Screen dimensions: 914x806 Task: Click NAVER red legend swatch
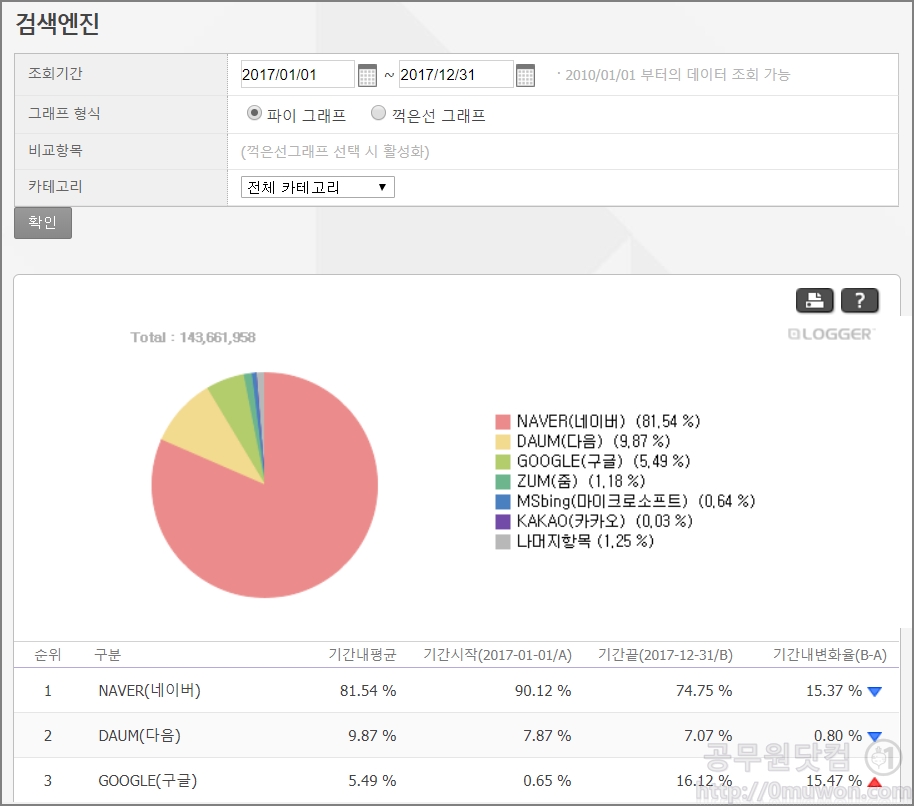point(502,422)
